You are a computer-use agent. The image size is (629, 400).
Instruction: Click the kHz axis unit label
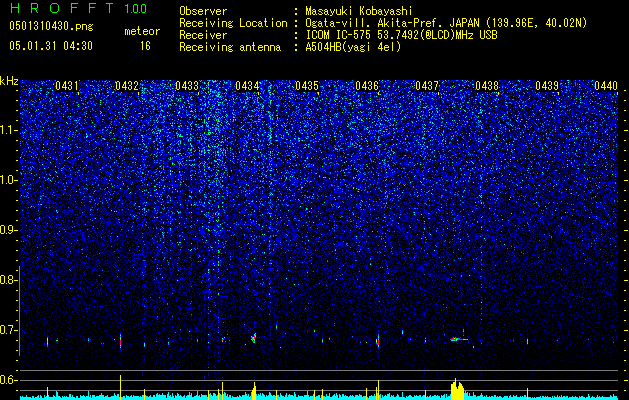coord(9,81)
